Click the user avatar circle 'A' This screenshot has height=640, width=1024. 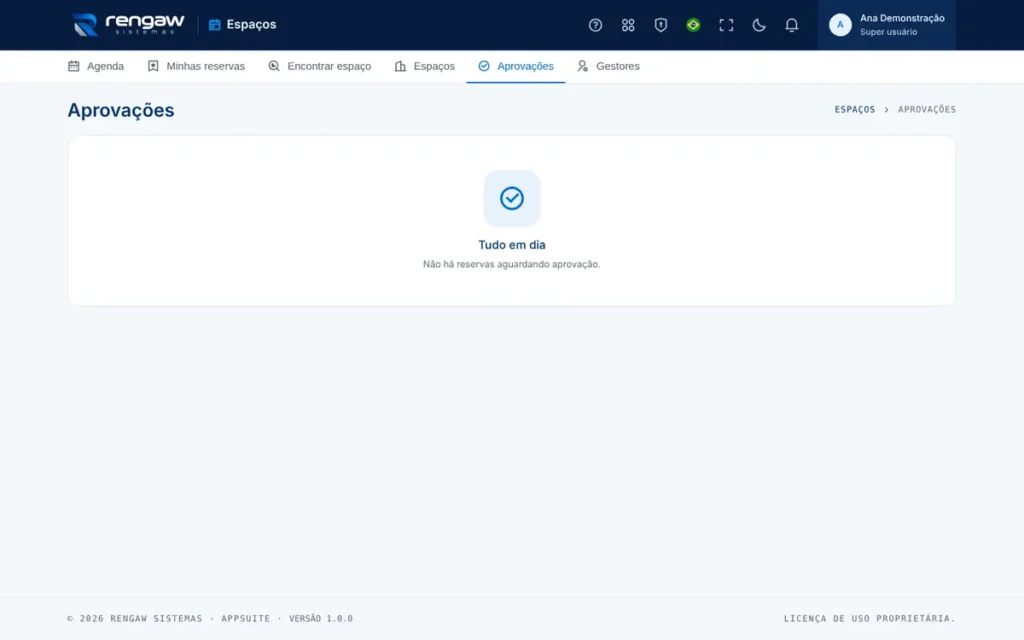(x=840, y=25)
